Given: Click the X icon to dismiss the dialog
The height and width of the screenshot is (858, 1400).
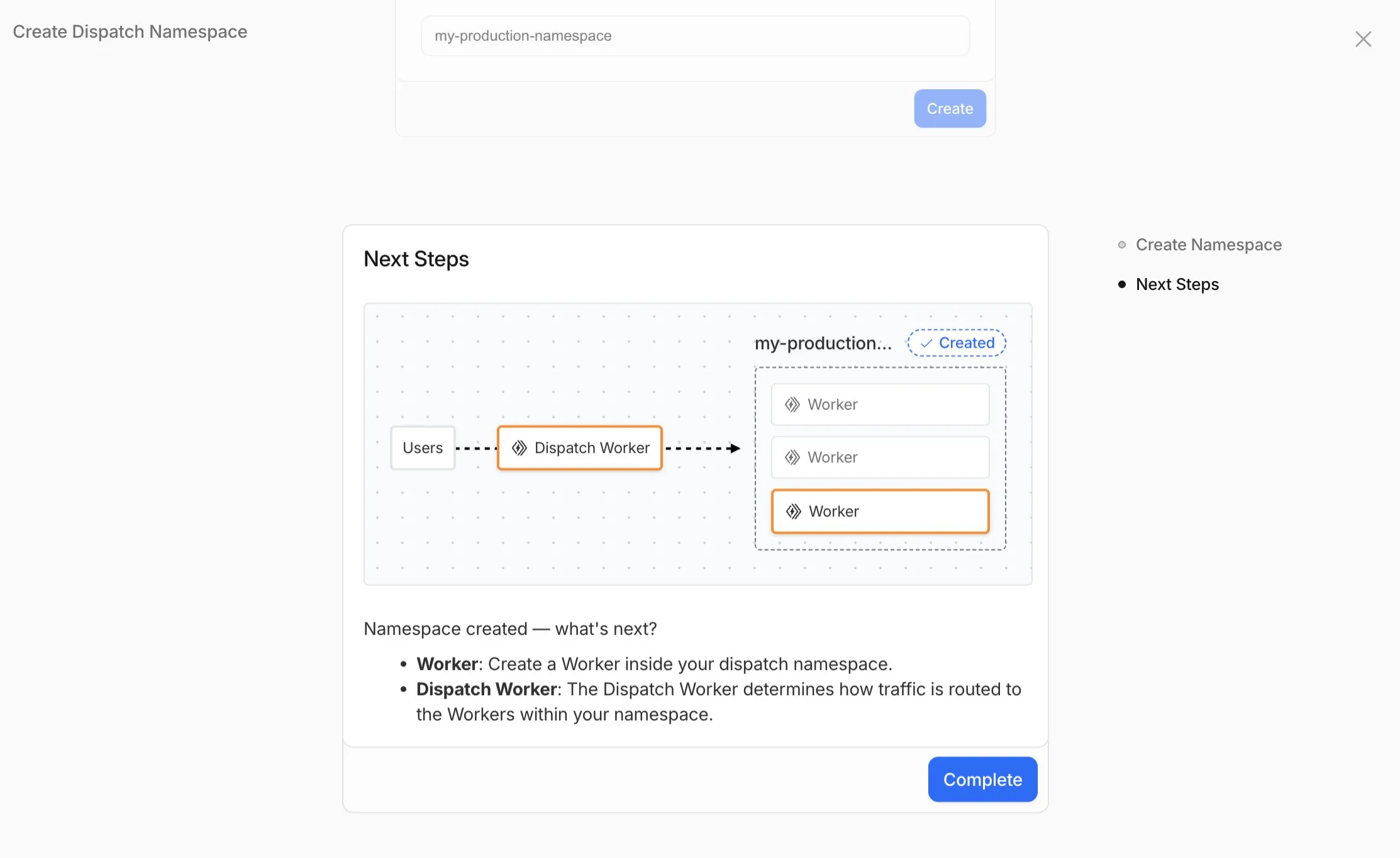Looking at the screenshot, I should [x=1364, y=39].
